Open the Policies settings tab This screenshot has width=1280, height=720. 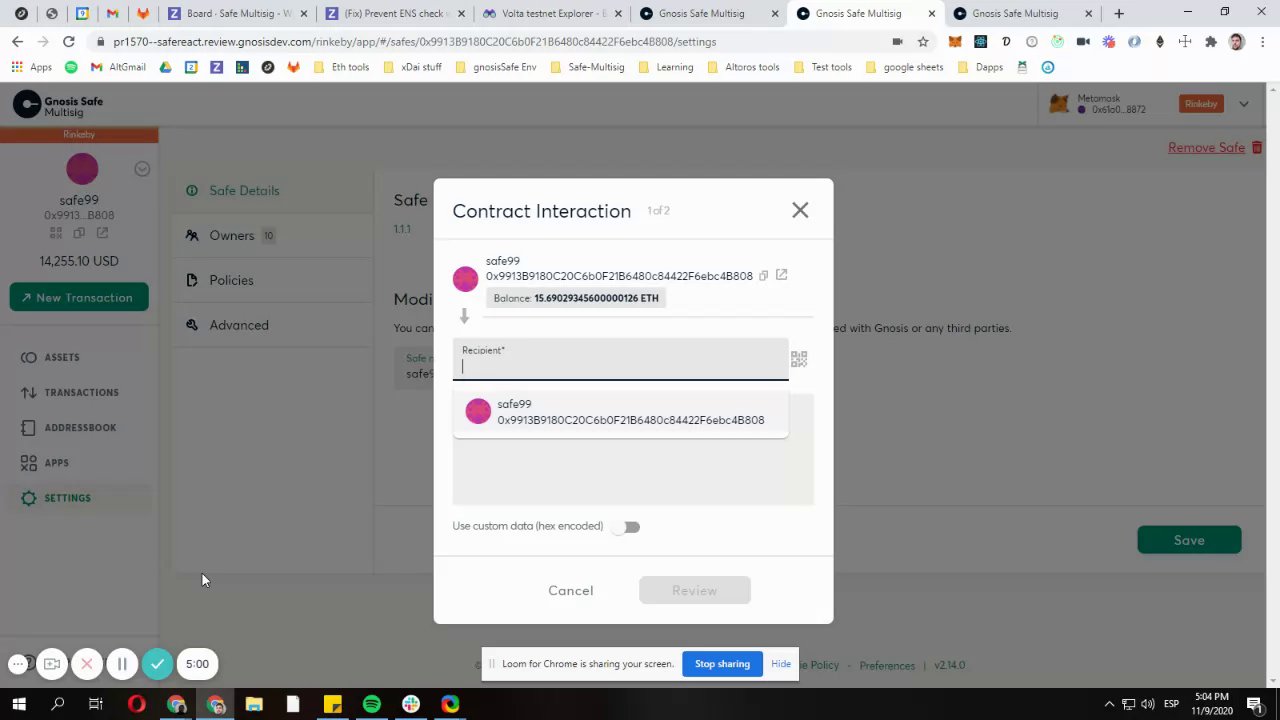pos(272,281)
